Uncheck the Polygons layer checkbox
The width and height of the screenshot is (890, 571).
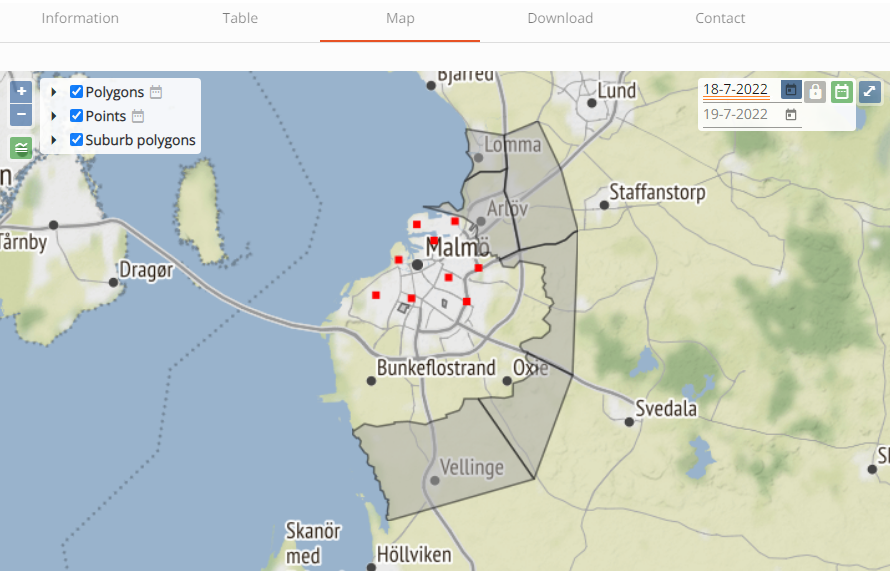click(77, 91)
